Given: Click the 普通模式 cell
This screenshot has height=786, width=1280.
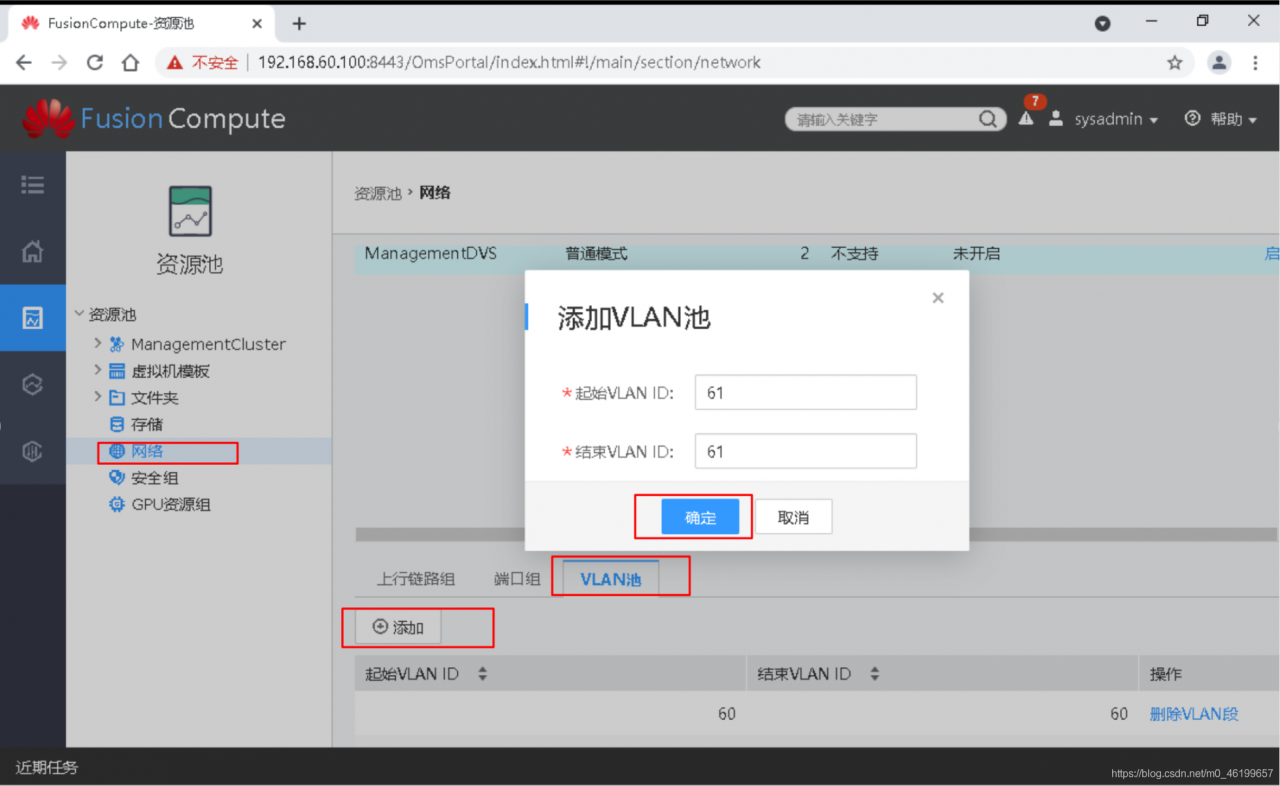Looking at the screenshot, I should click(x=597, y=254).
